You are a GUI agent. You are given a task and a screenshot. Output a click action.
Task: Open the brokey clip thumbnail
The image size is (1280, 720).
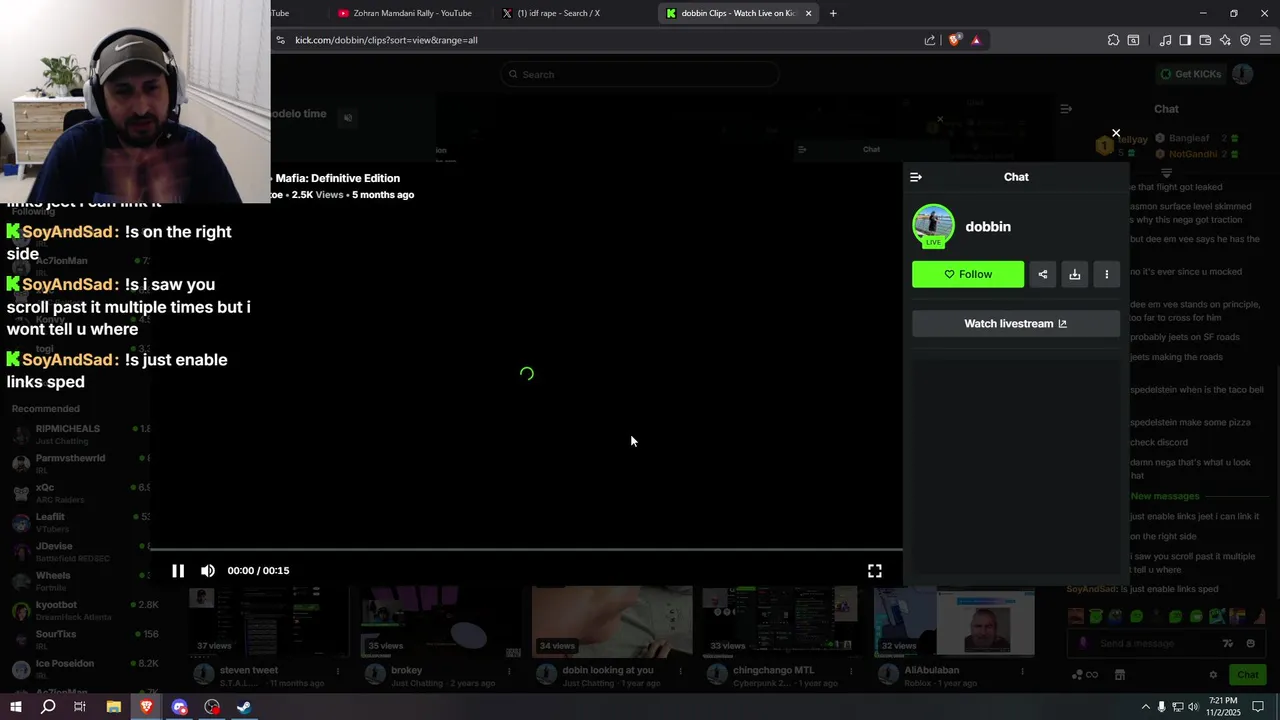[x=441, y=622]
